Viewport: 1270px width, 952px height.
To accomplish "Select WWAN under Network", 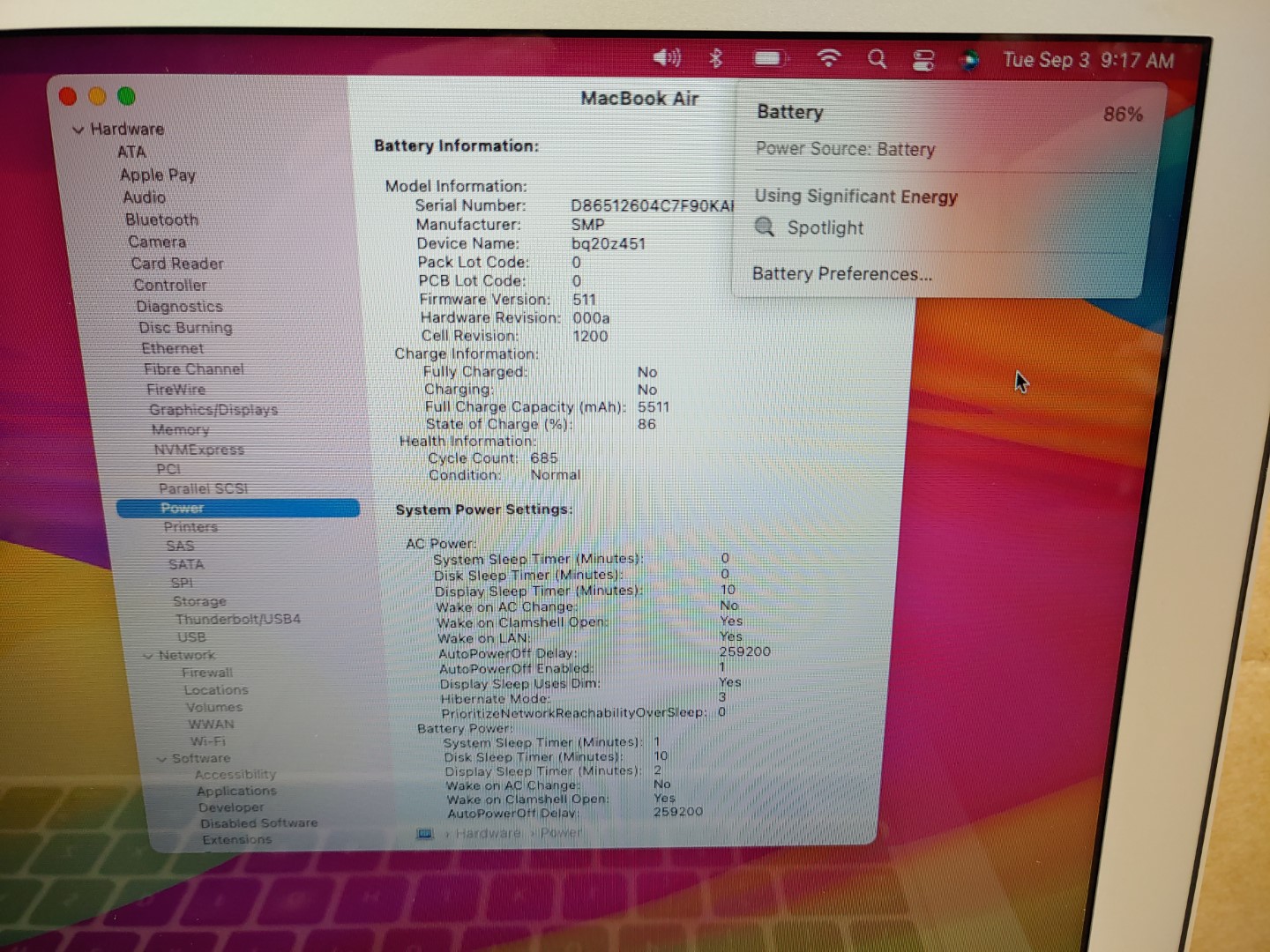I will 211,725.
